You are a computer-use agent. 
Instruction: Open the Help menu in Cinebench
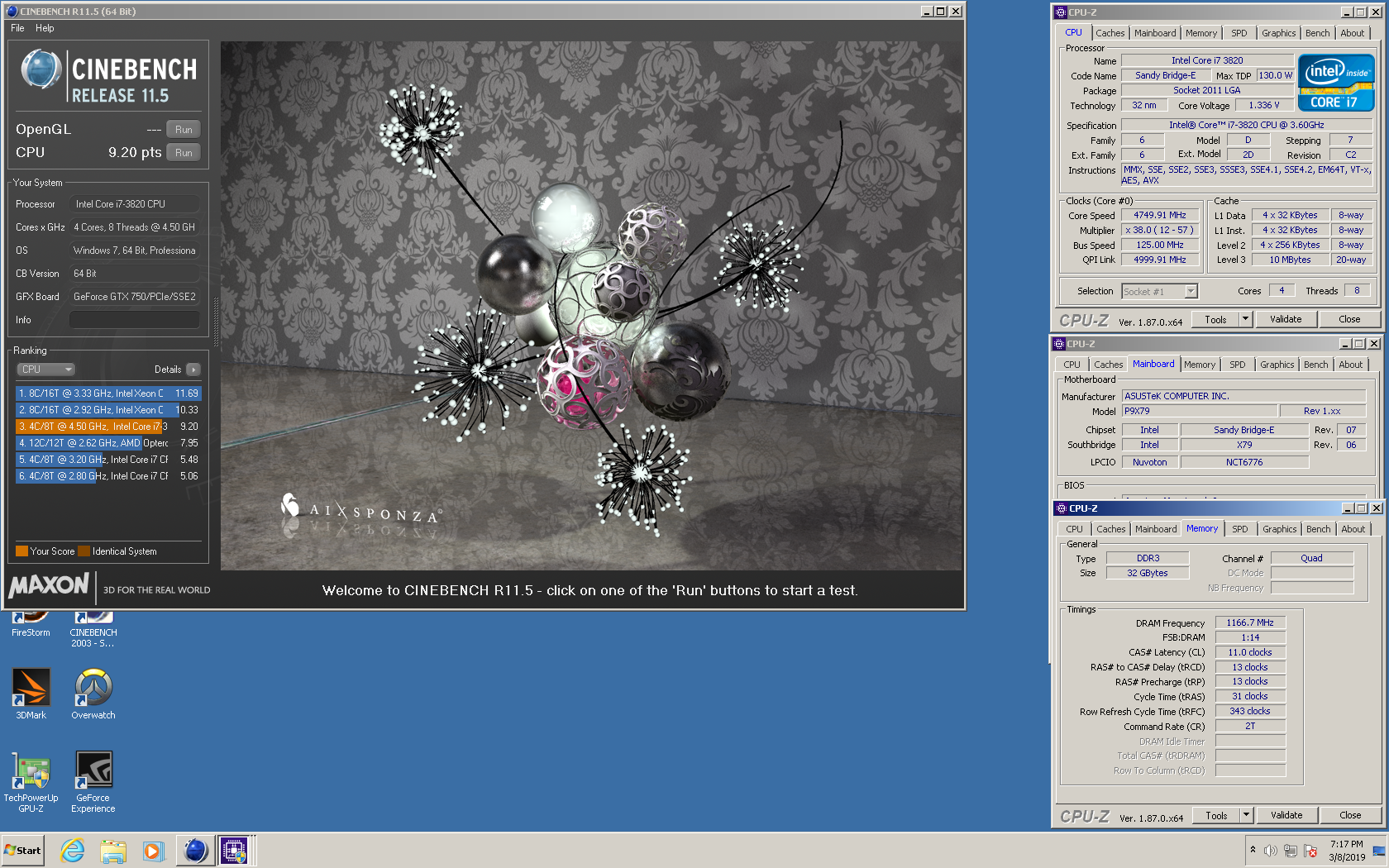click(x=45, y=28)
